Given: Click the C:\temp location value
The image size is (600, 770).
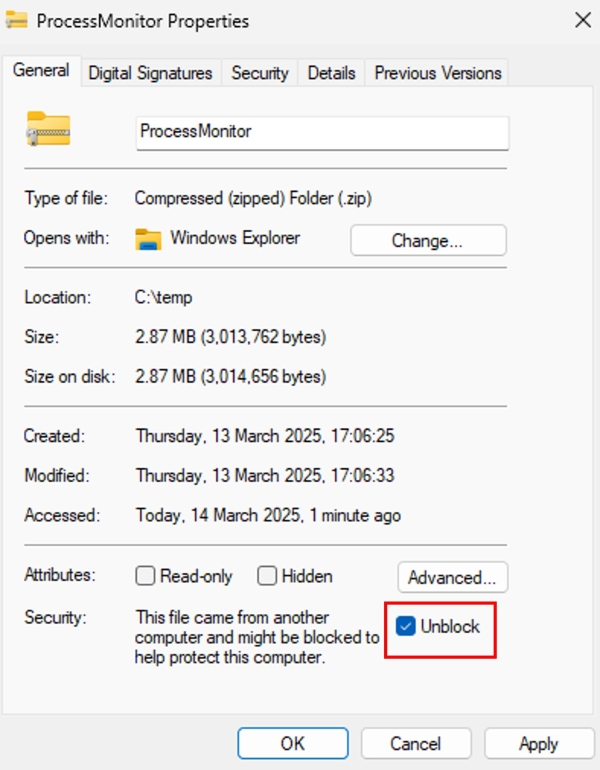Looking at the screenshot, I should tap(164, 297).
